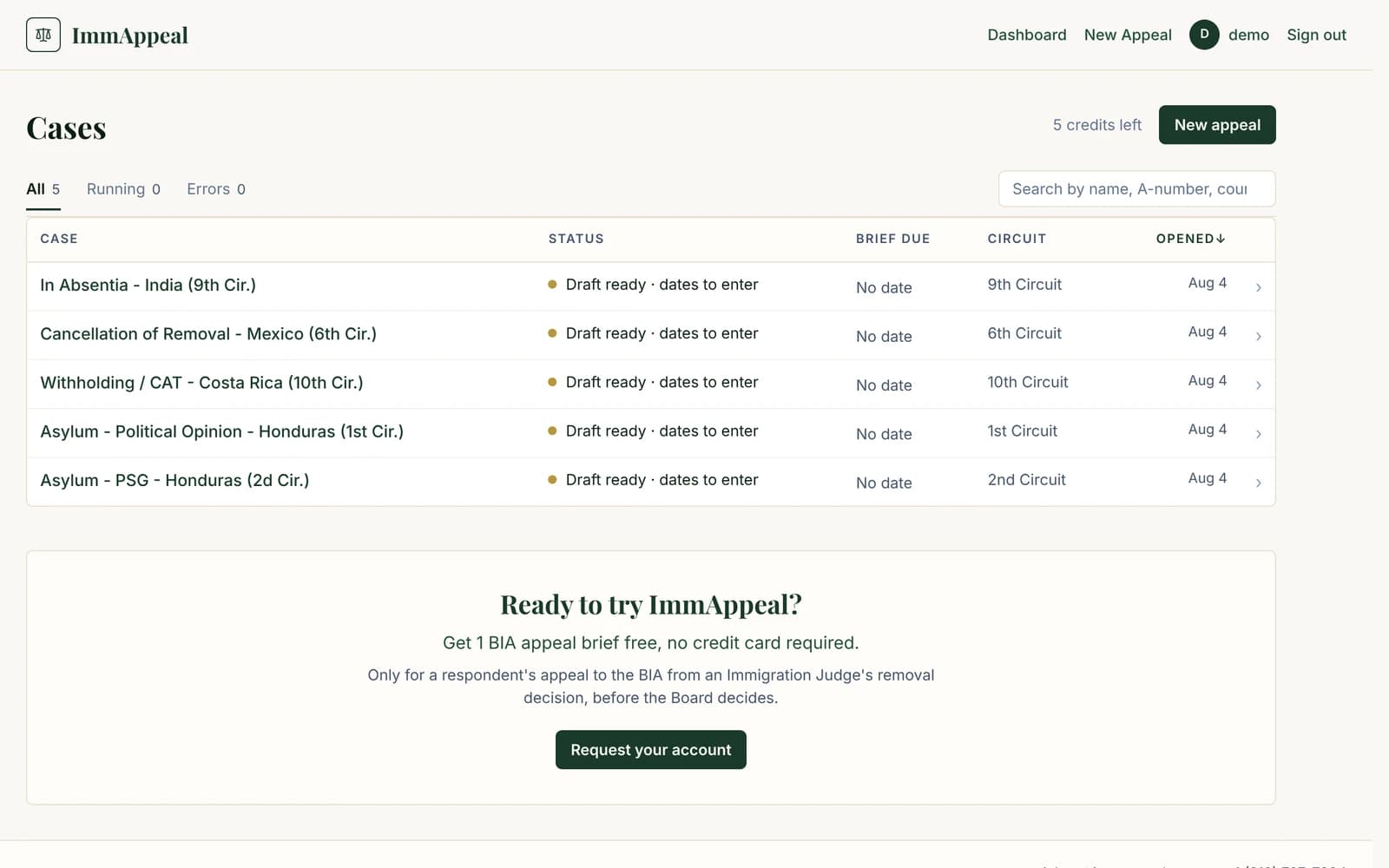Click the CASE column header
The height and width of the screenshot is (868, 1389).
click(59, 239)
